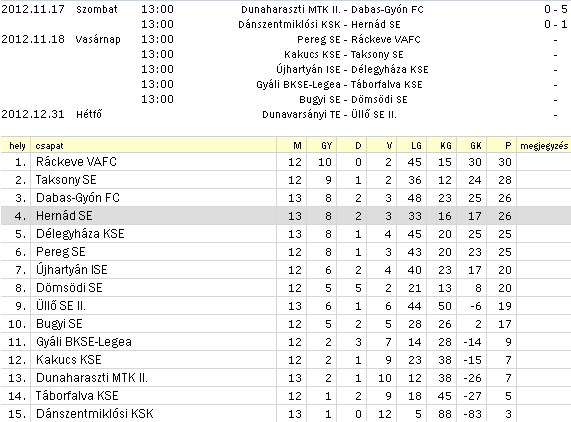Select Délegyháza KSE in the table
Viewport: 571px width, 422px height.
[80, 234]
